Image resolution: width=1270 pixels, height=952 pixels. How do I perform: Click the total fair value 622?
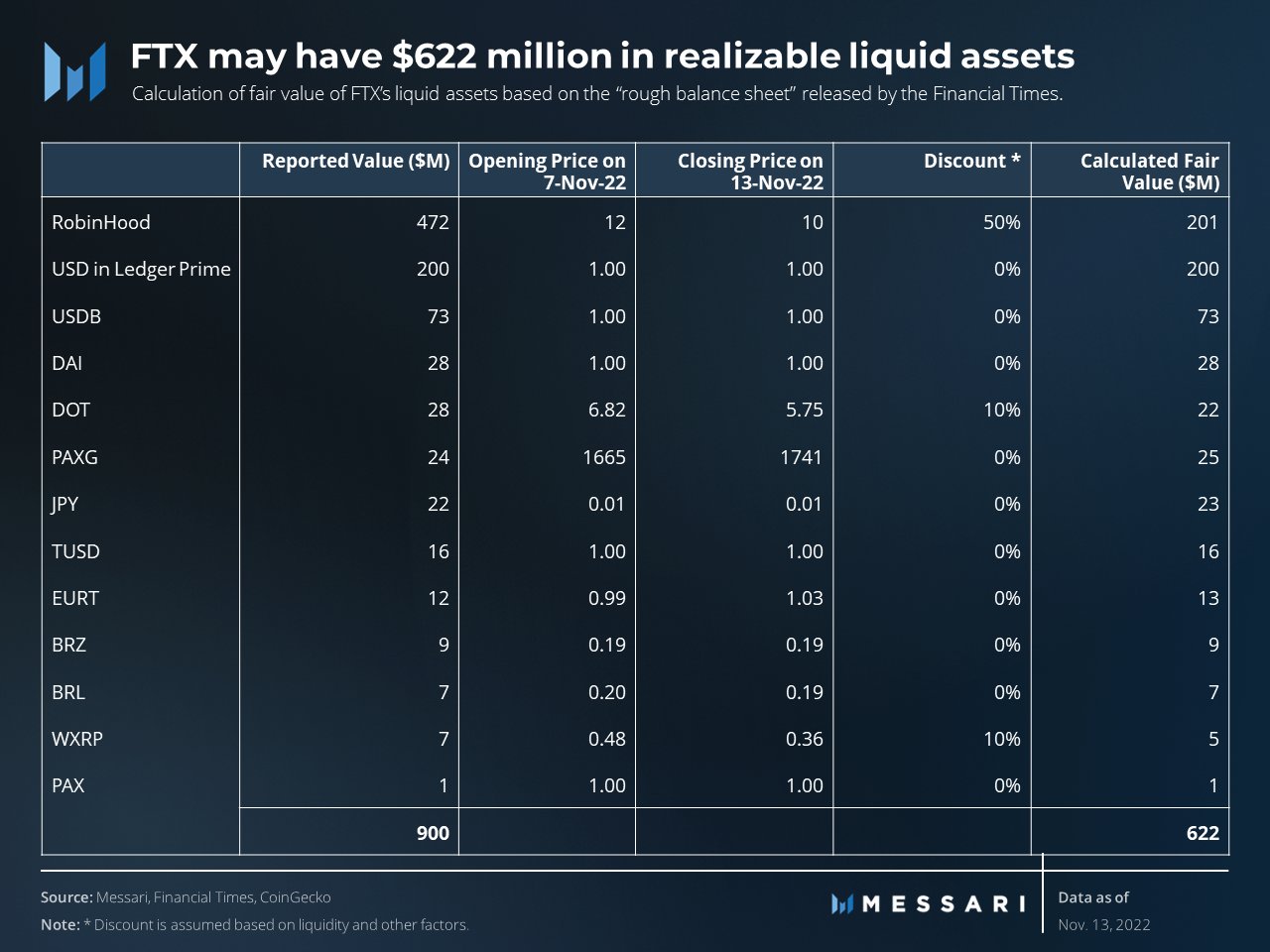[1203, 833]
